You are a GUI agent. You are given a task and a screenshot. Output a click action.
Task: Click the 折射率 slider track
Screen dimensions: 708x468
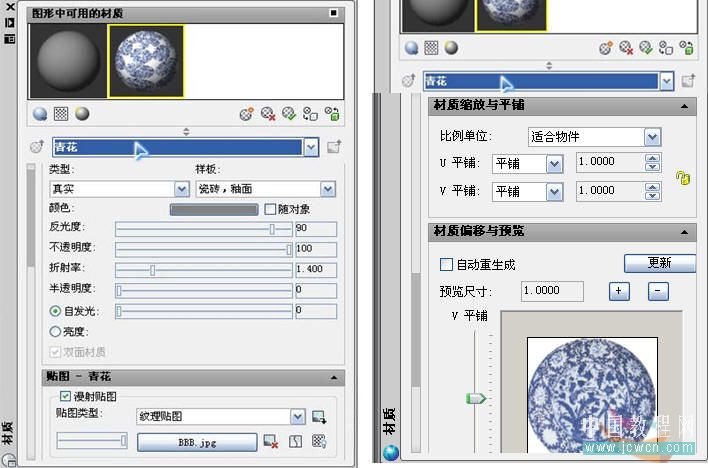pos(204,270)
